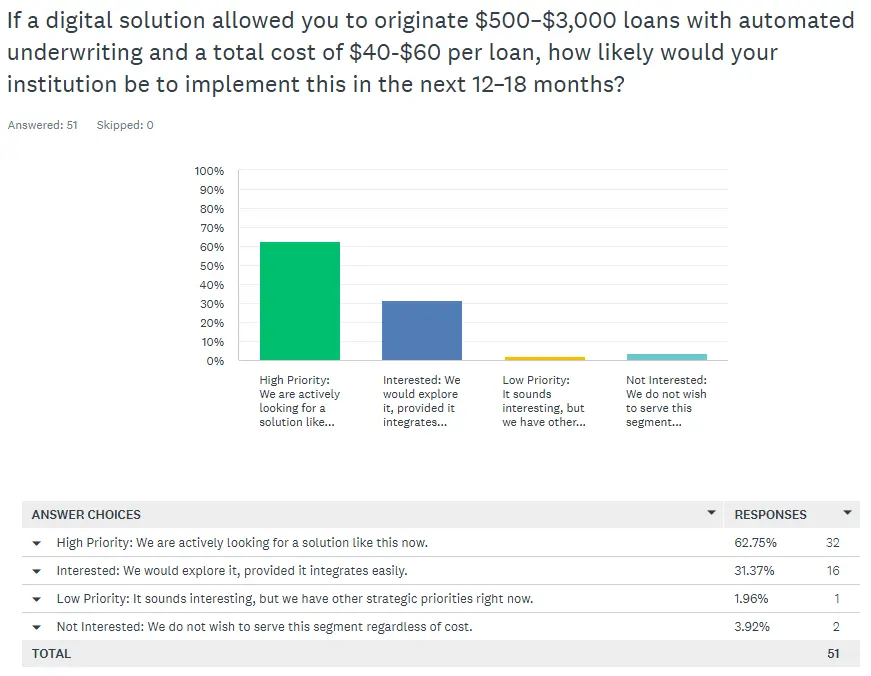Click the teal Not Interested bar

666,357
